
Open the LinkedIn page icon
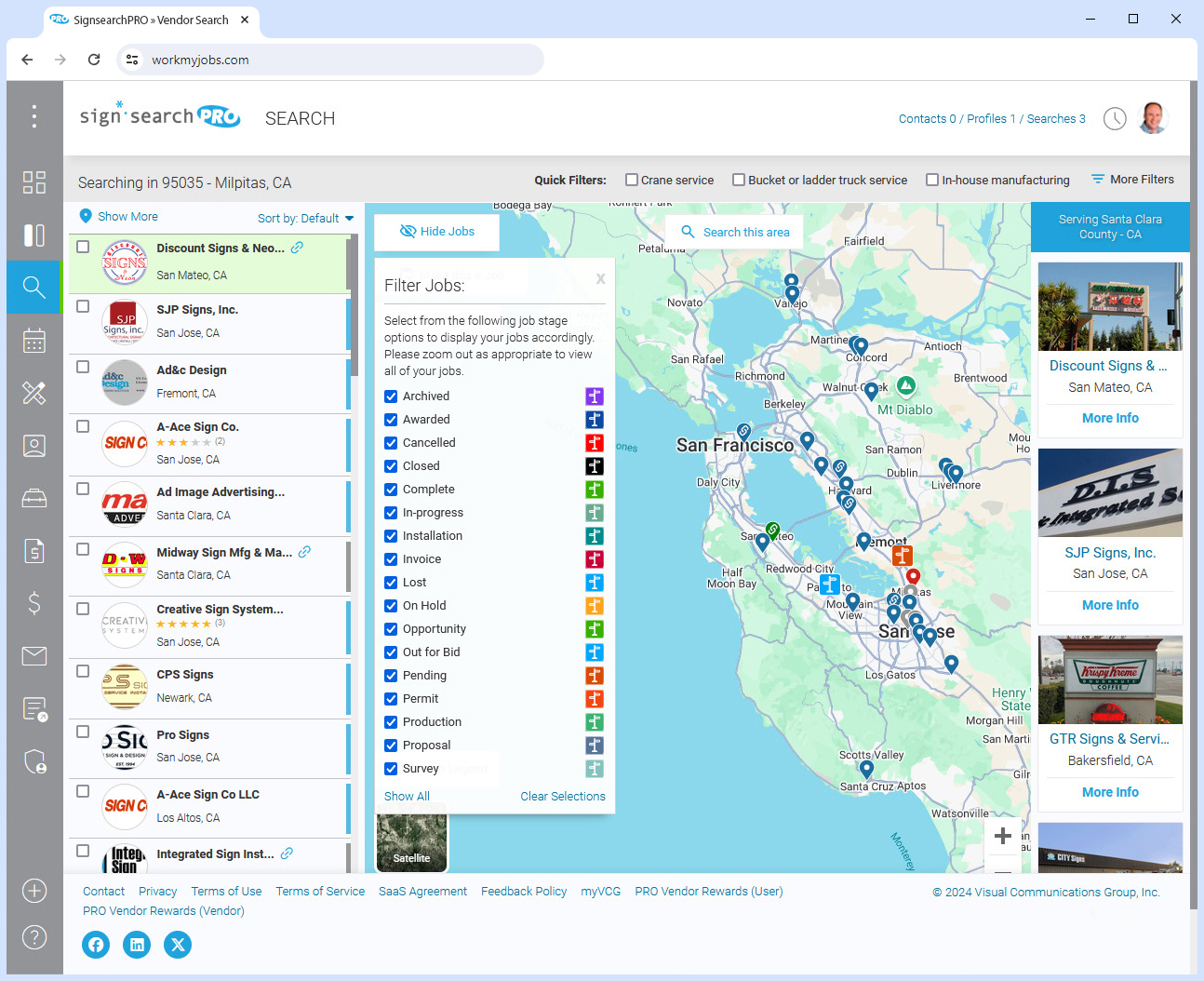[137, 945]
